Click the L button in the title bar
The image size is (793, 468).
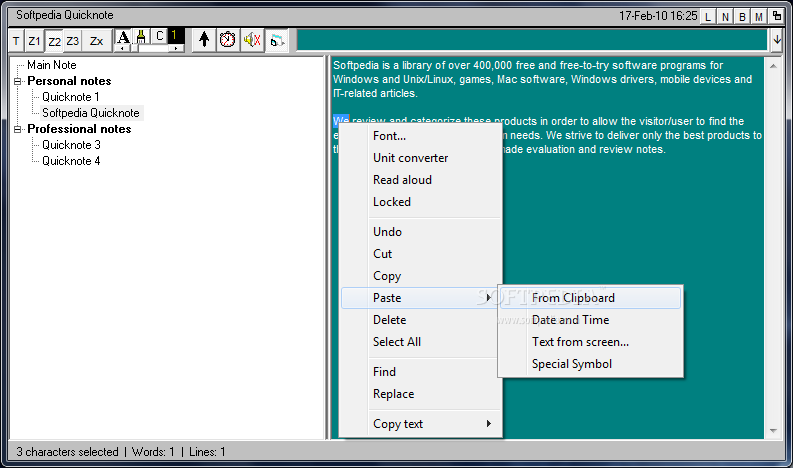coord(708,17)
